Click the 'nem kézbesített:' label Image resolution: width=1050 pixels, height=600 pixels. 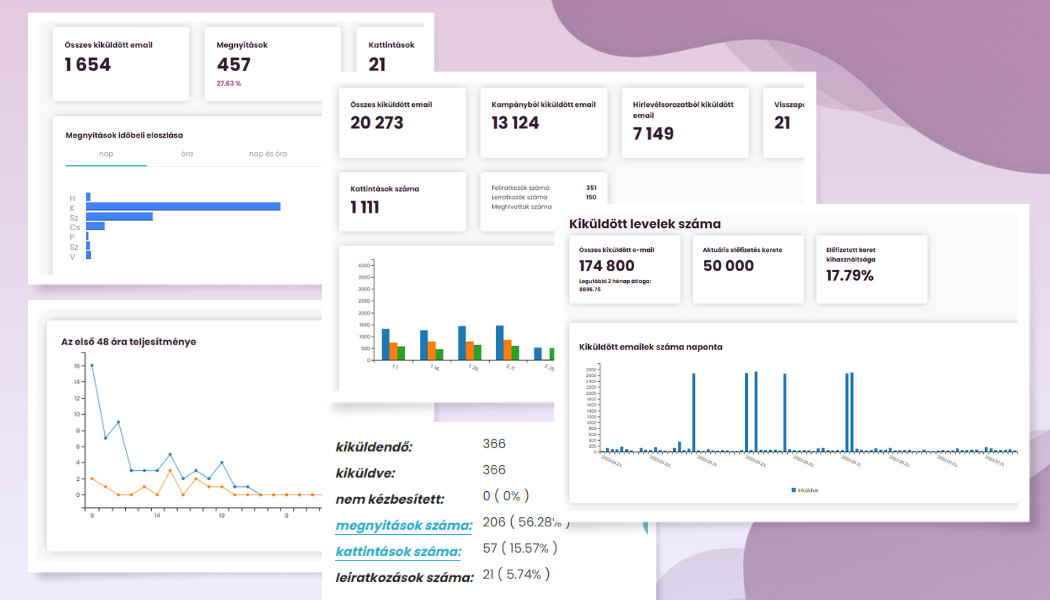coord(390,500)
